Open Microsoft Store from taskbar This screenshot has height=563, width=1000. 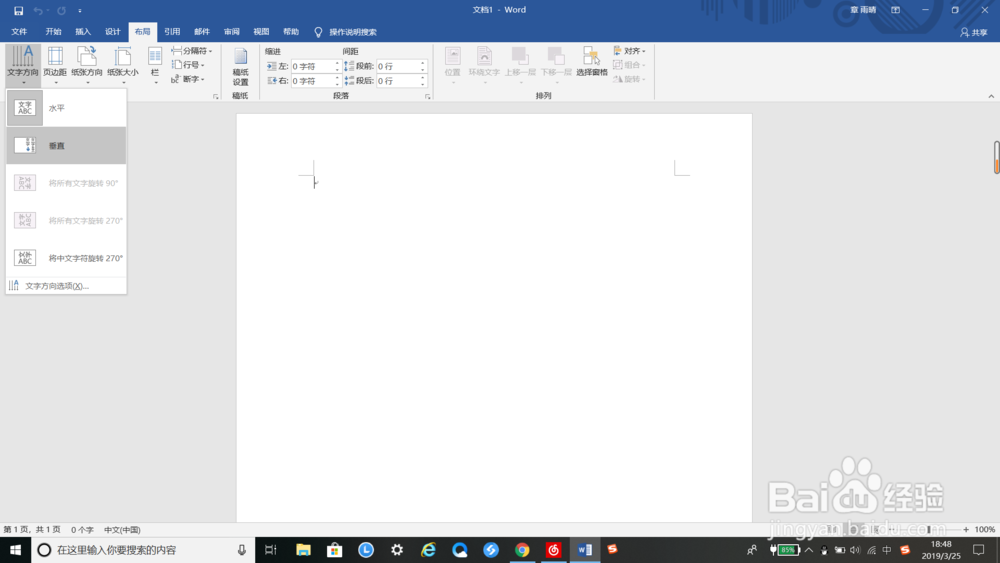point(334,550)
